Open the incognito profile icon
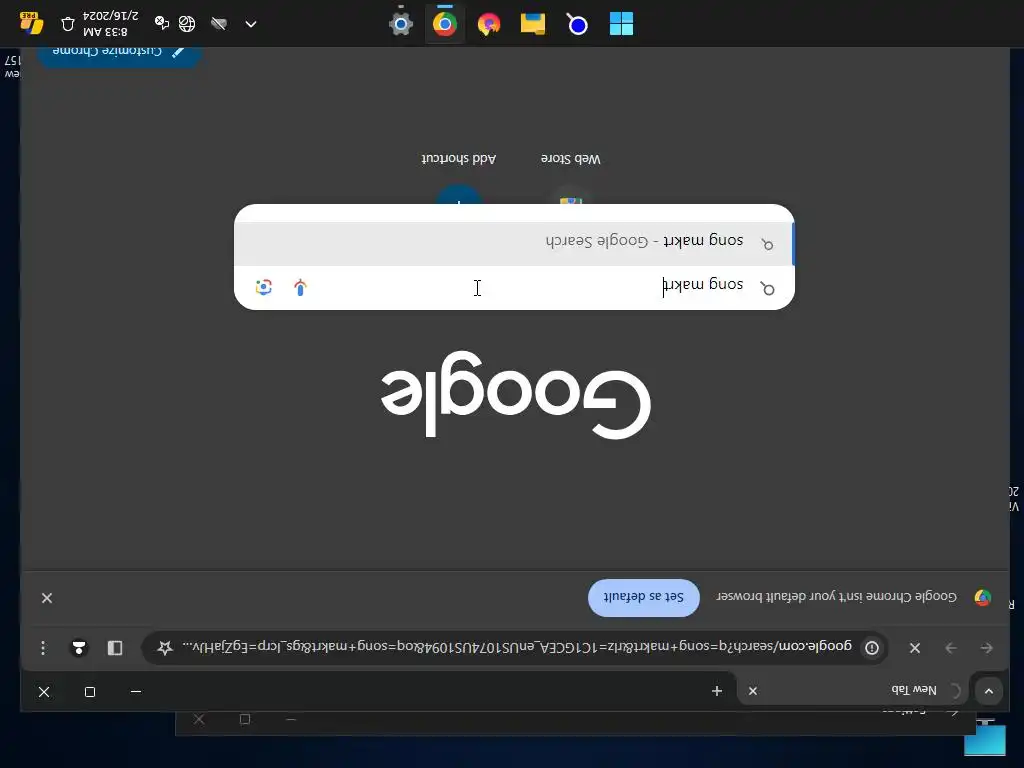The image size is (1024, 768). click(x=79, y=648)
